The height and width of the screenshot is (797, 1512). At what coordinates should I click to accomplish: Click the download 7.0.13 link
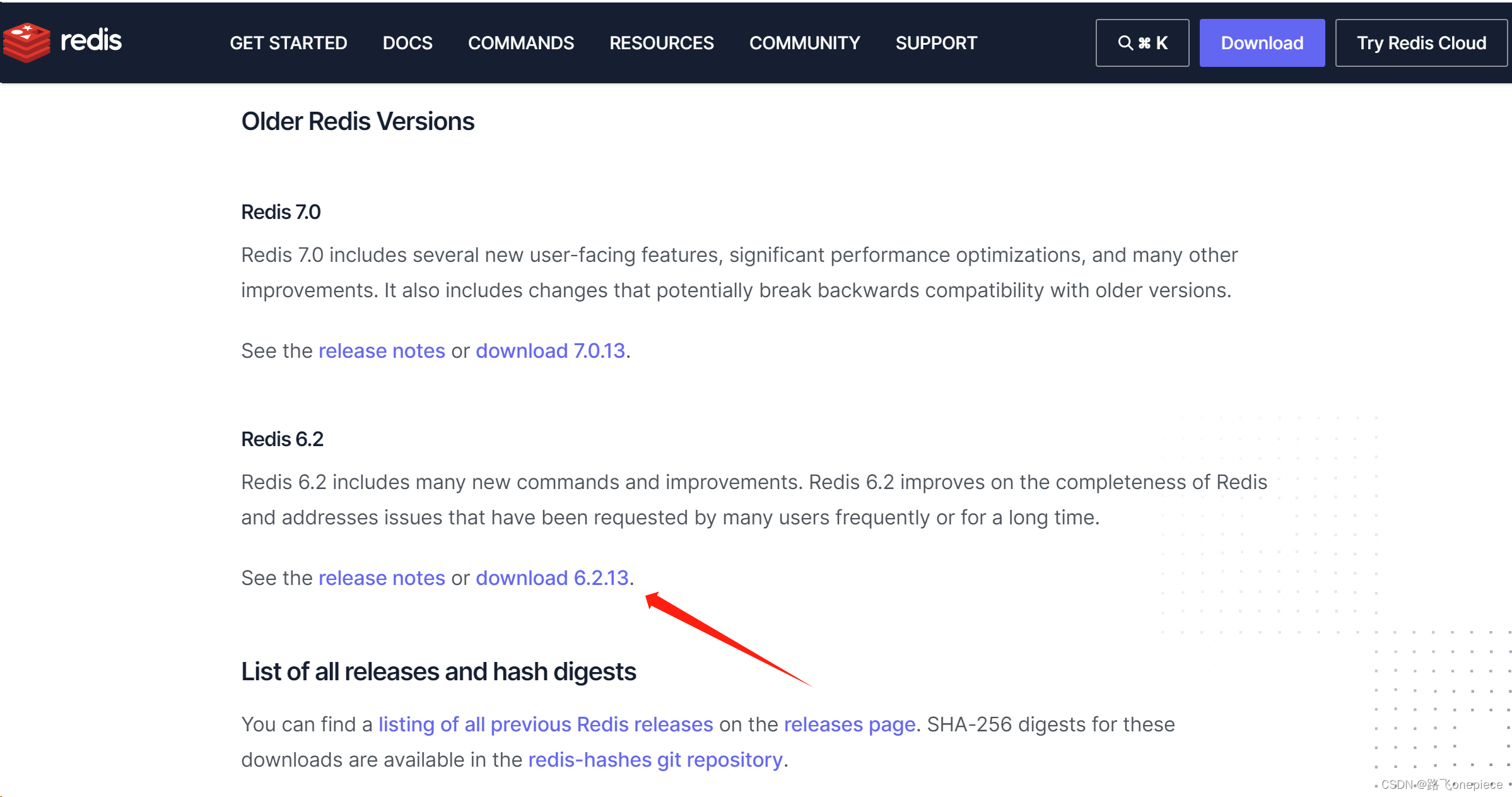pyautogui.click(x=550, y=351)
